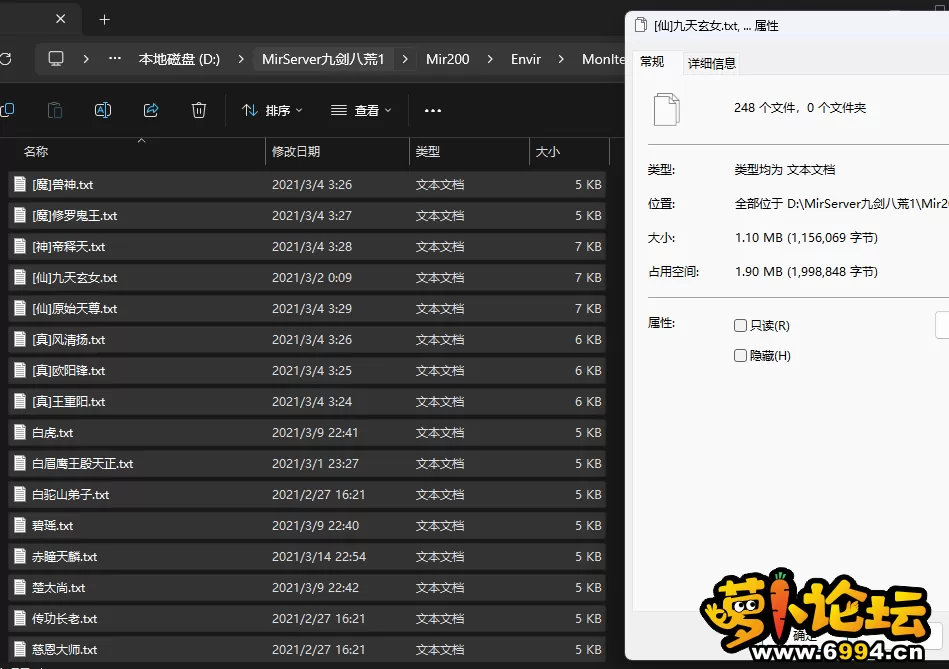Image resolution: width=949 pixels, height=669 pixels.
Task: Expand chevron after Mir200 breadcrumb
Action: pos(490,59)
